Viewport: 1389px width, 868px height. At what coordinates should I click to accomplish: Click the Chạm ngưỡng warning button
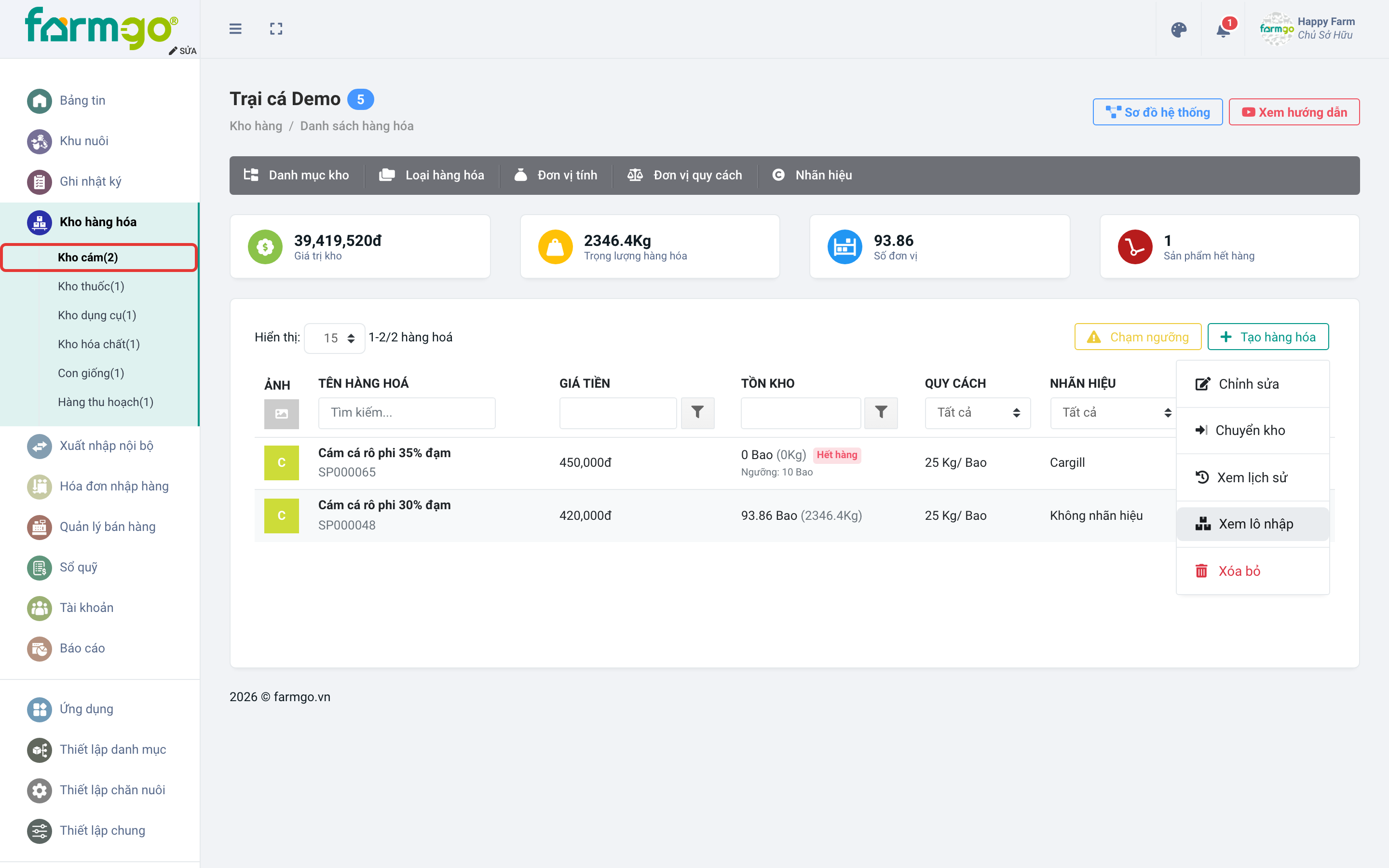point(1138,337)
